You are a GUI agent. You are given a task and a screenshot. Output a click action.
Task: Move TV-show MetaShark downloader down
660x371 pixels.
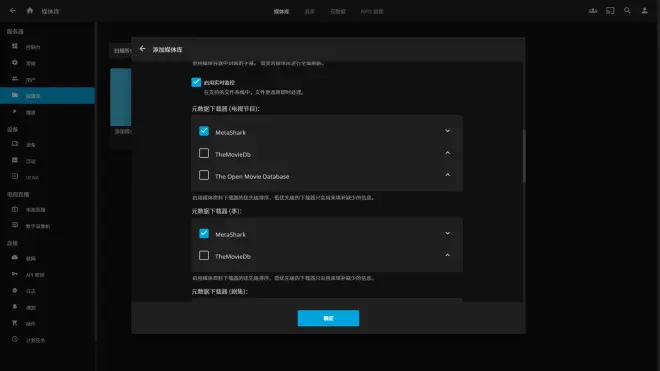tap(447, 131)
